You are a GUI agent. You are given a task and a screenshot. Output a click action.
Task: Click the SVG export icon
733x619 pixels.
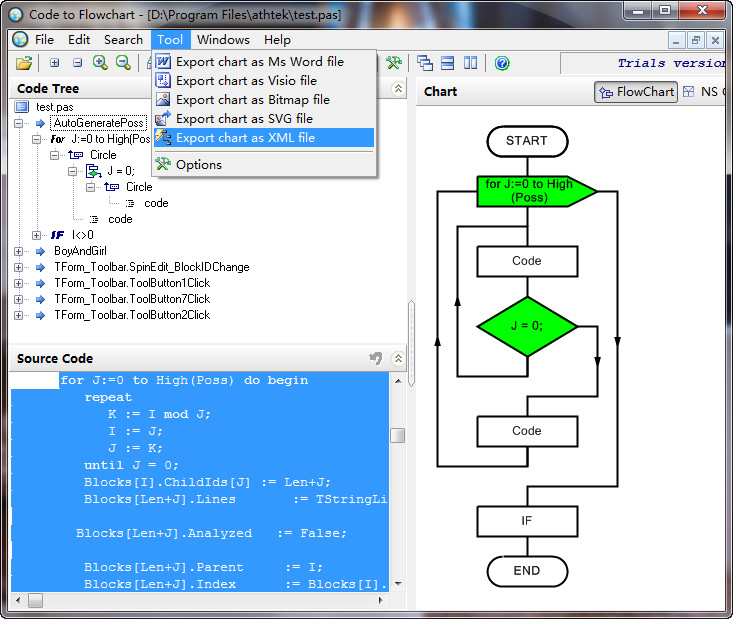(163, 118)
